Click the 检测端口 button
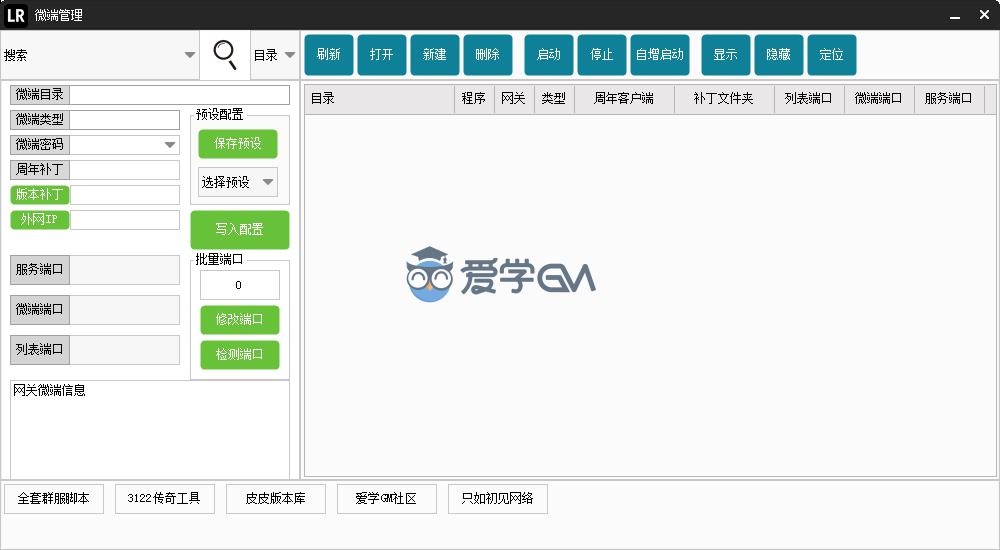Viewport: 1000px width, 550px height. click(x=240, y=355)
